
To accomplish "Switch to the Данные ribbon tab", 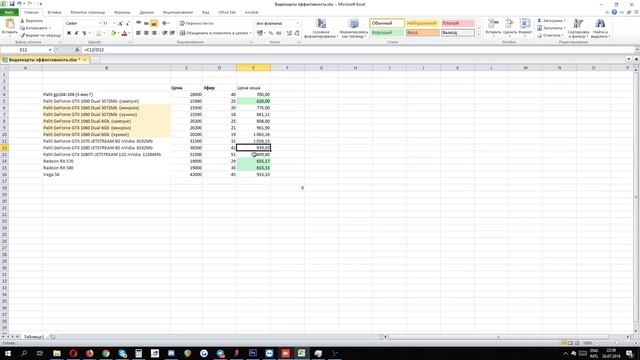I will (147, 12).
